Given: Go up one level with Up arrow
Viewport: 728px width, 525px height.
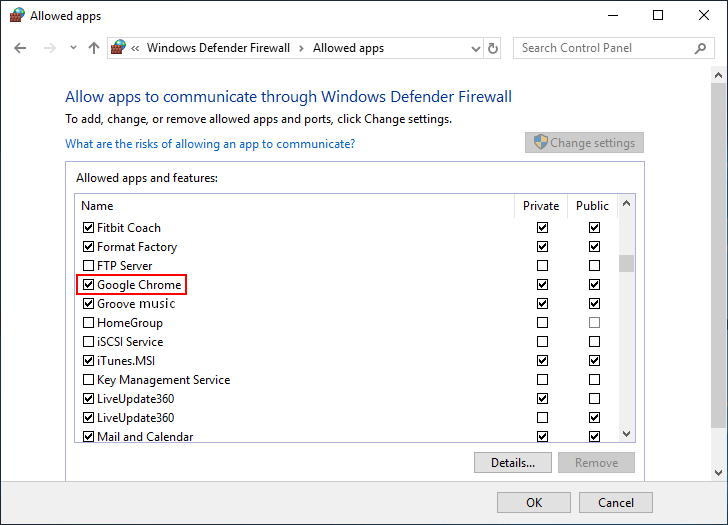Looking at the screenshot, I should click(94, 48).
